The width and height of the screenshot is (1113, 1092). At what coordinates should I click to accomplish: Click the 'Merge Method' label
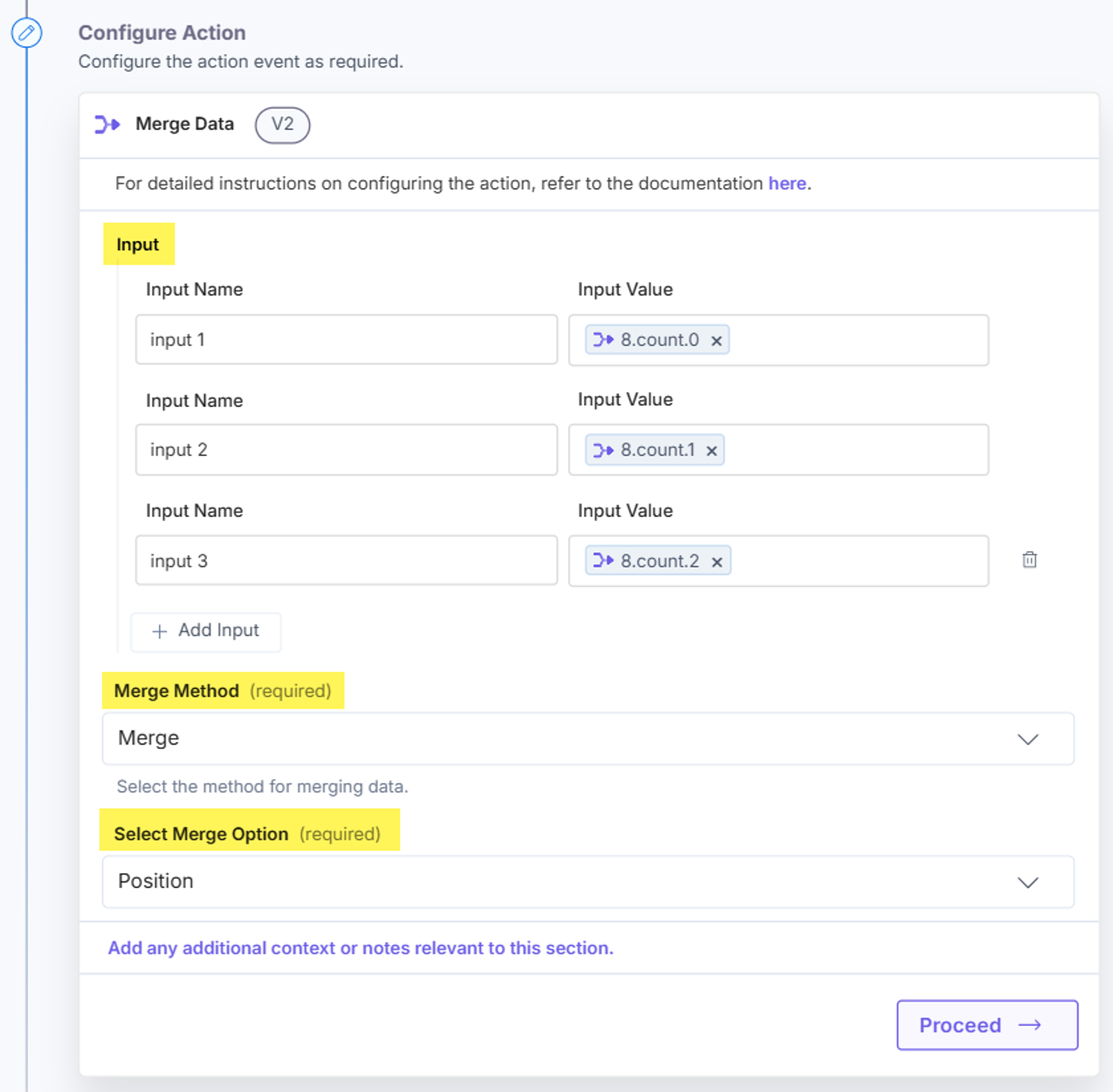click(177, 690)
